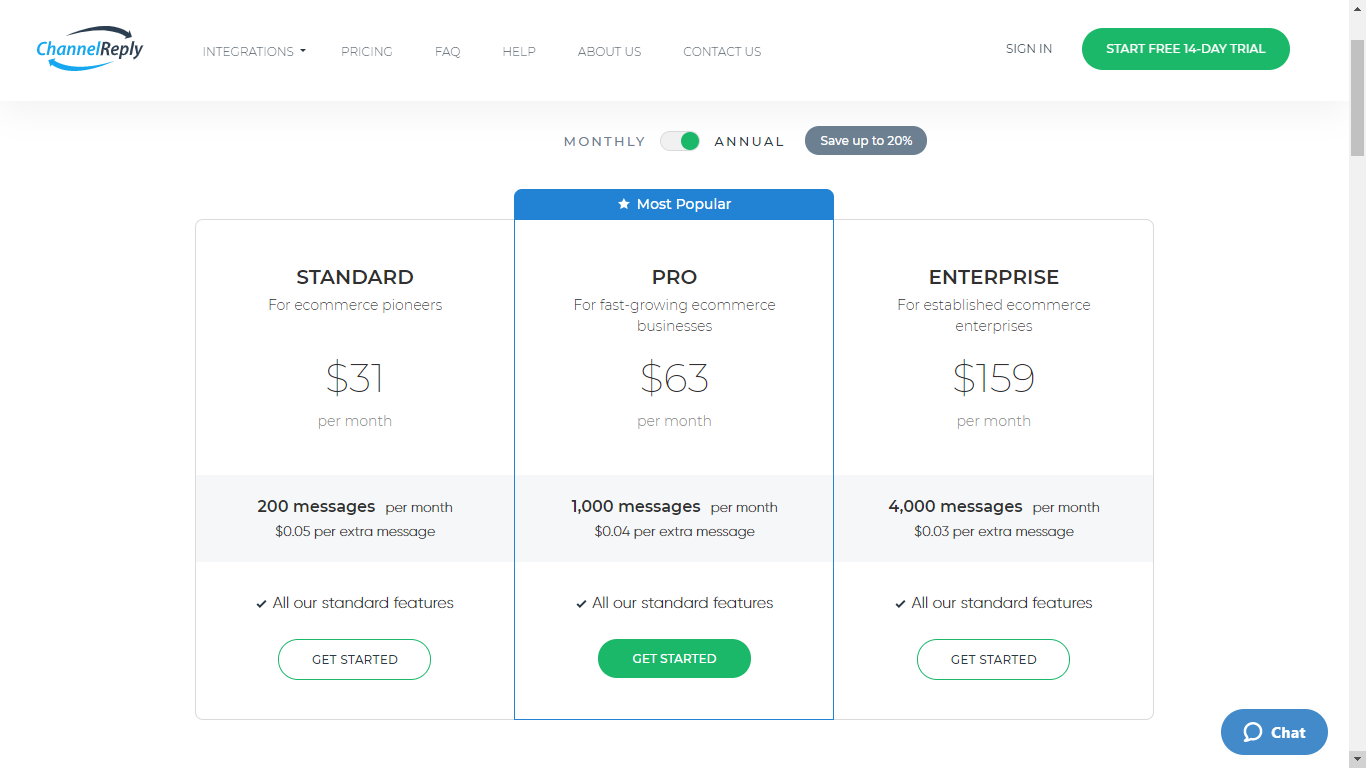Get started with the Pro plan

coord(674,658)
